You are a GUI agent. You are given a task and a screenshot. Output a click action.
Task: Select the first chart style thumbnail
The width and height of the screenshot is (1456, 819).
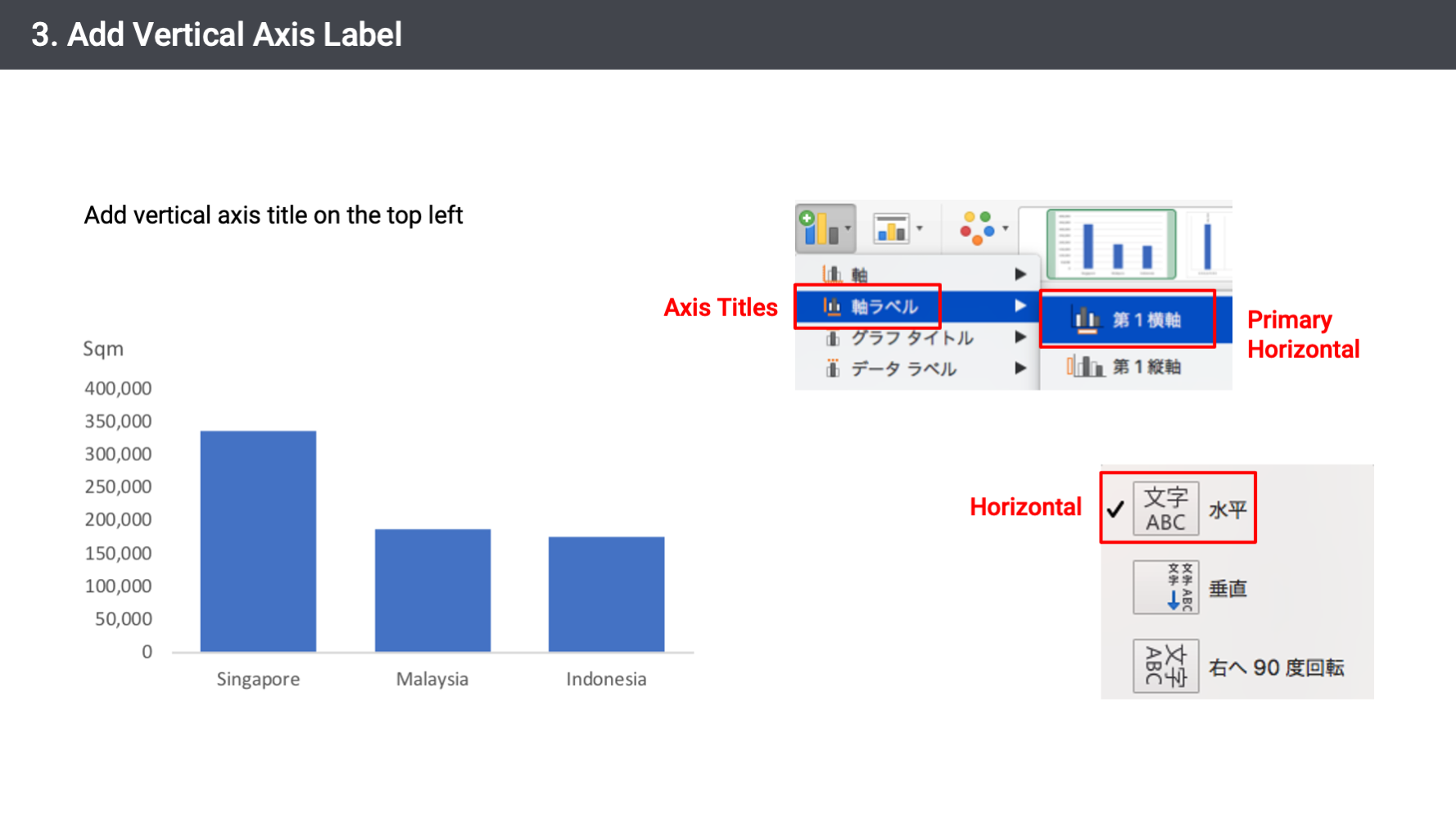click(1111, 243)
